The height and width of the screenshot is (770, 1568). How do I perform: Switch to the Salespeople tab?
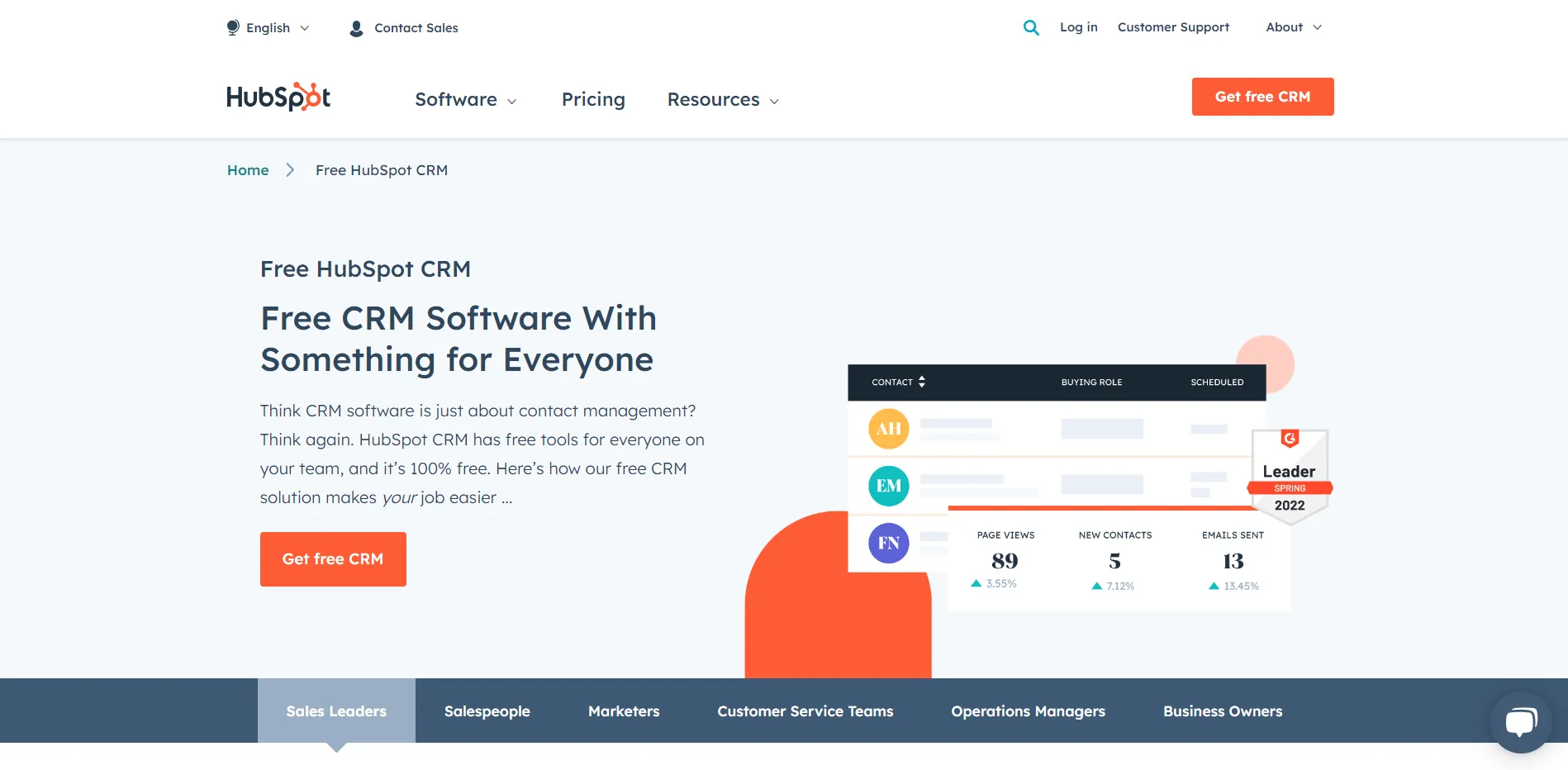tap(487, 711)
